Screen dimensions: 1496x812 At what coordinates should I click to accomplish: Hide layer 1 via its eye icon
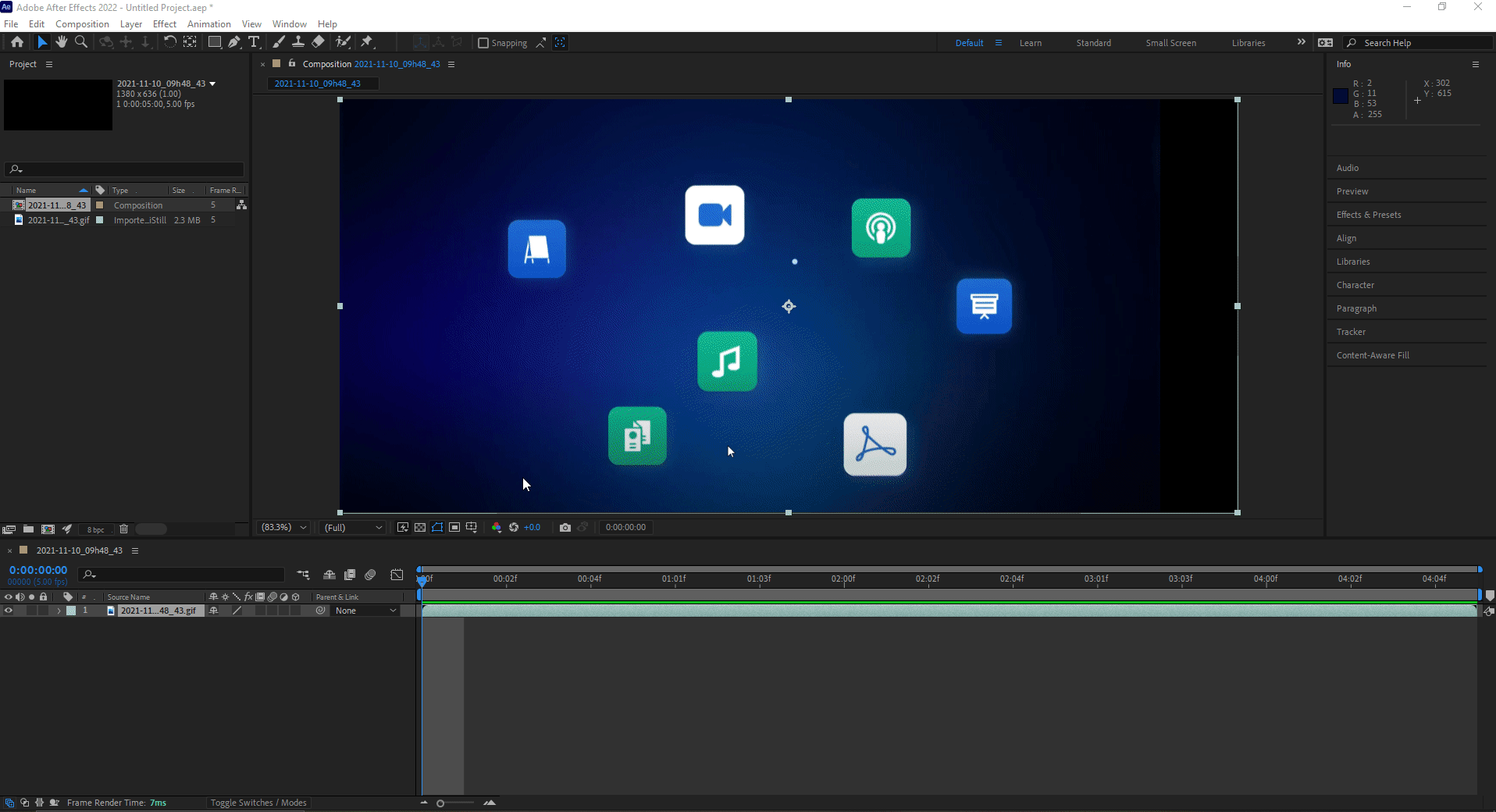coord(9,611)
